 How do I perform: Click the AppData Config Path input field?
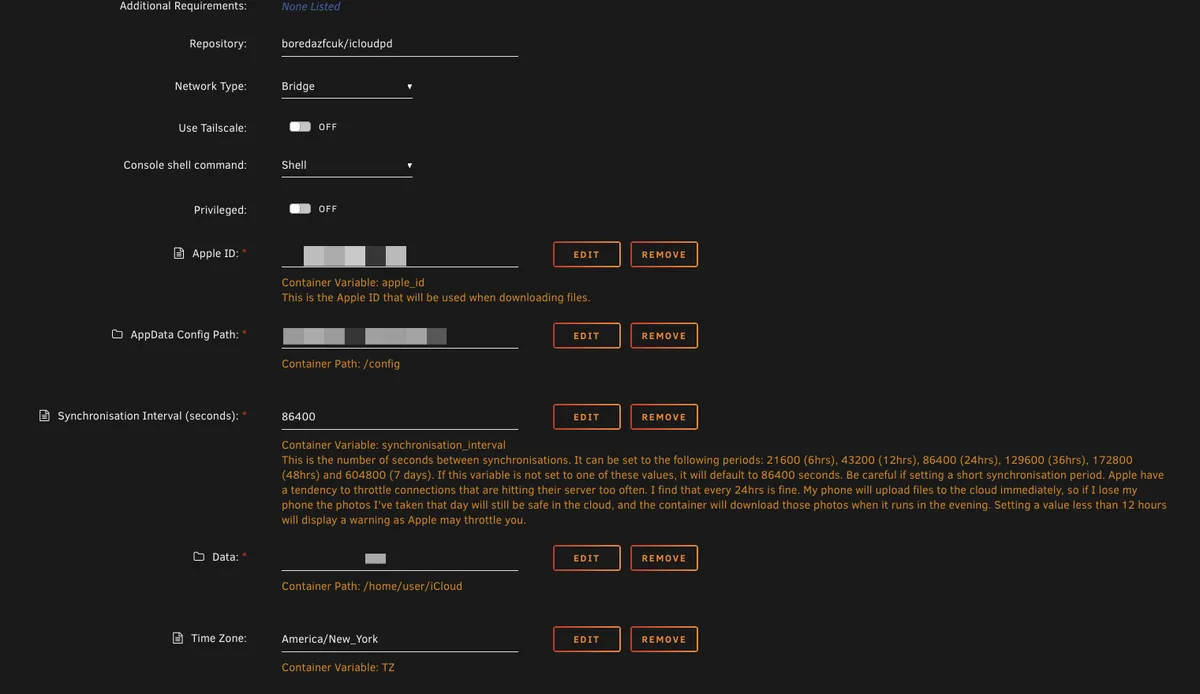click(400, 335)
